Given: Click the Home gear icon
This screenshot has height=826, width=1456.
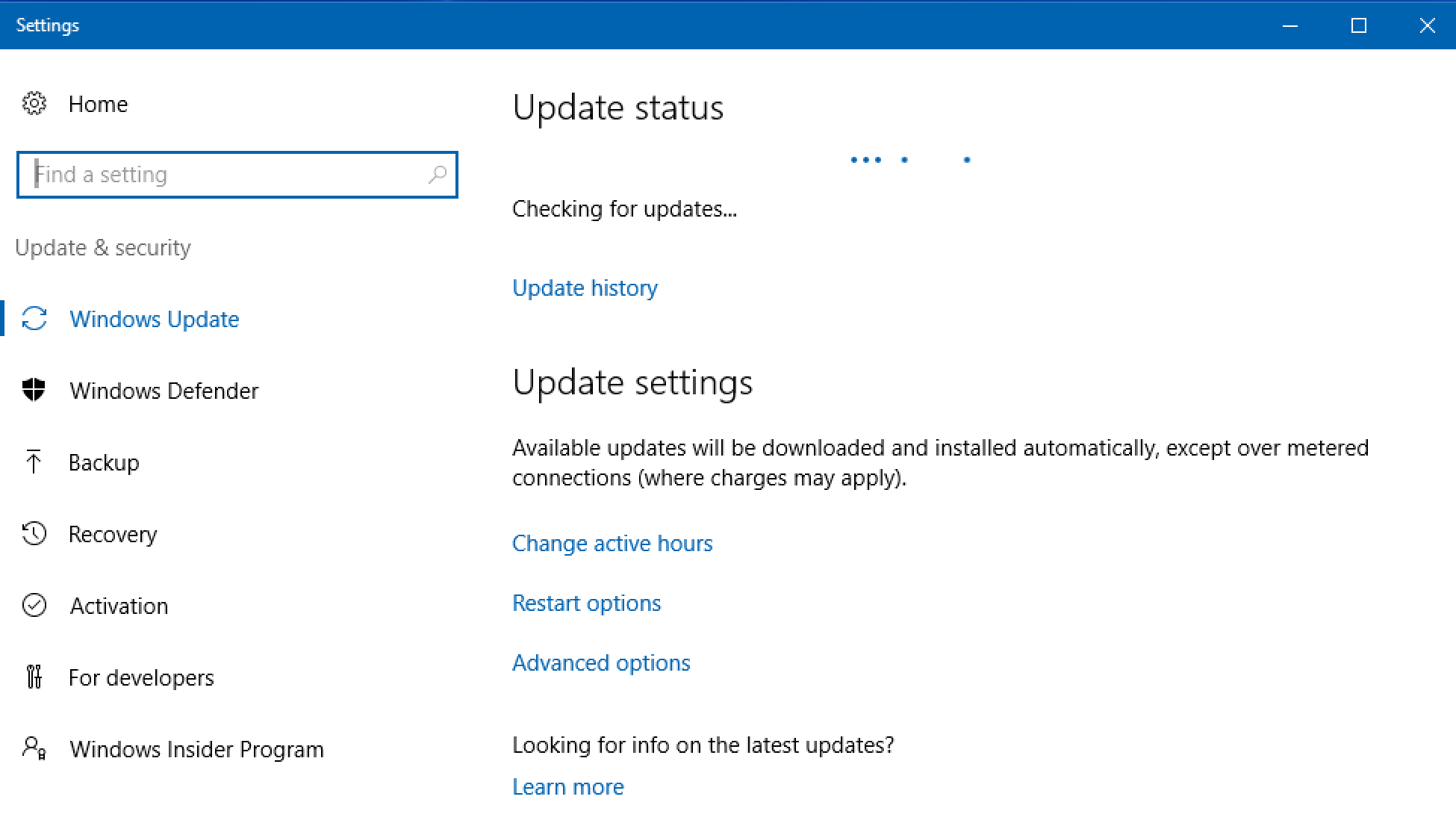Looking at the screenshot, I should coord(34,104).
